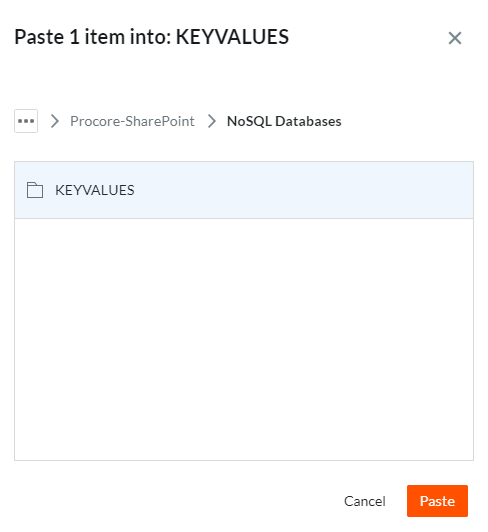
Task: Open the collapsed breadcrumb ellipsis menu
Action: tap(26, 121)
